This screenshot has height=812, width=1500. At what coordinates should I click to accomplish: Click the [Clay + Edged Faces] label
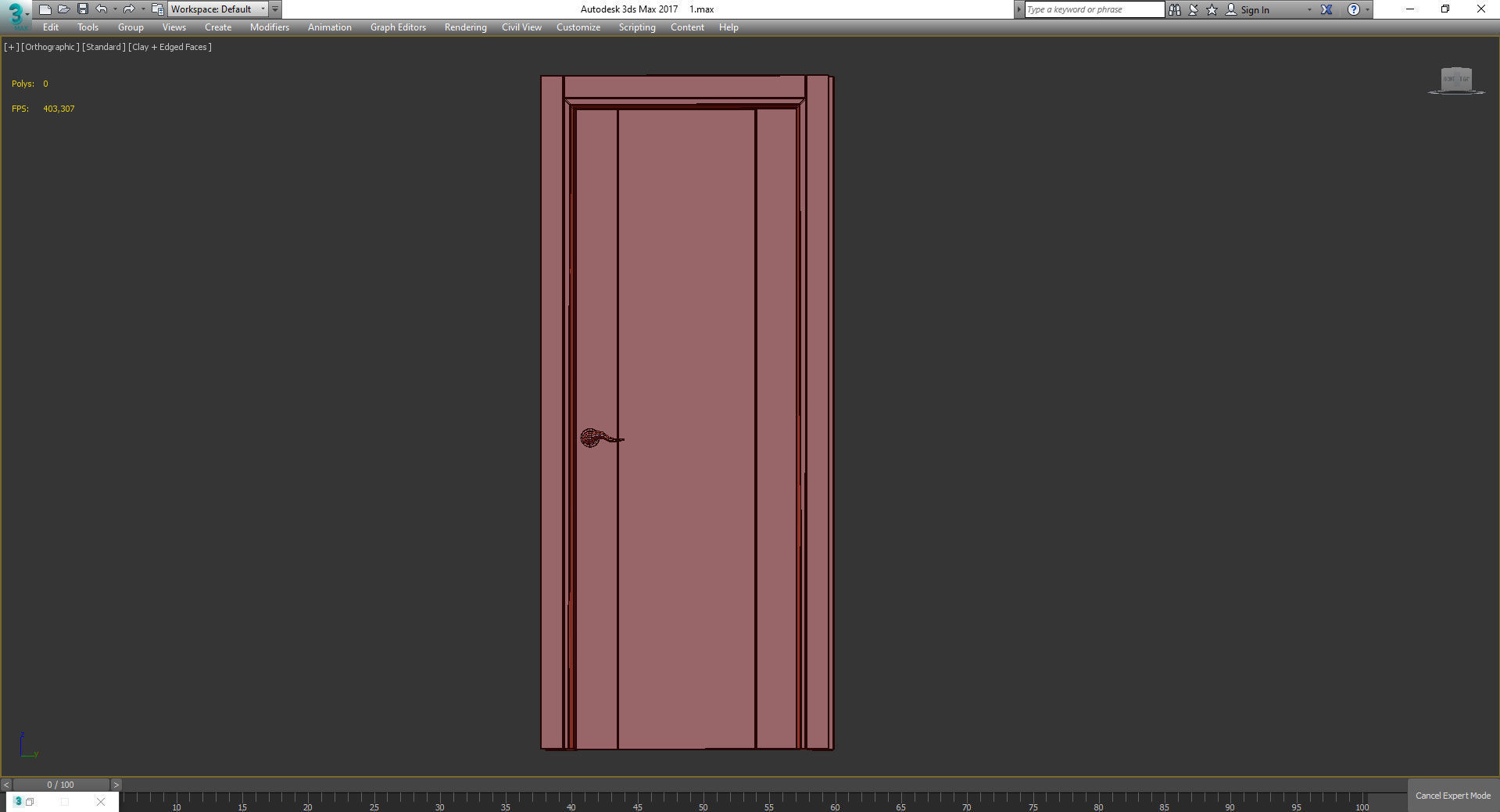(170, 47)
